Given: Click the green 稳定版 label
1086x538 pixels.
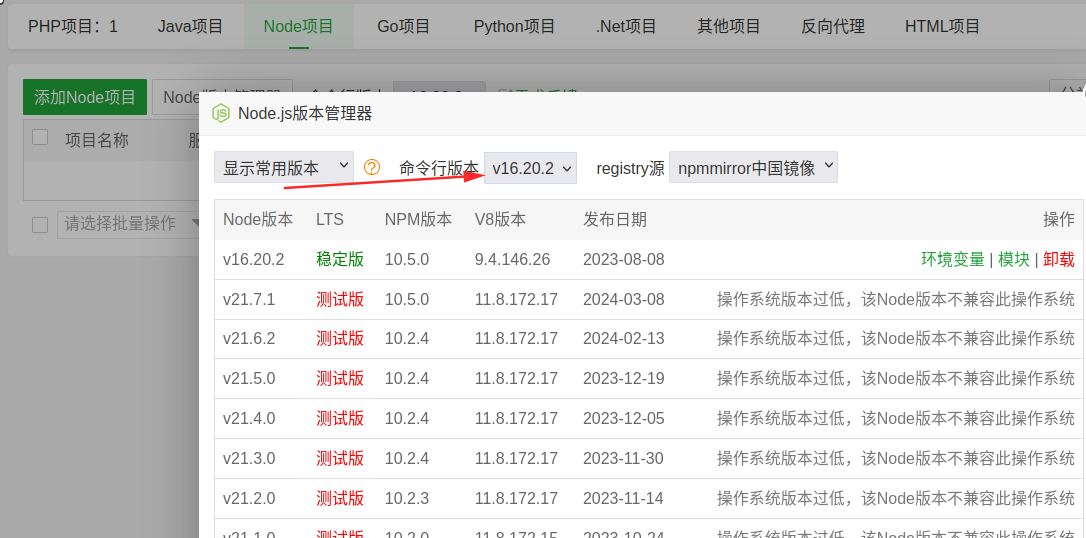Looking at the screenshot, I should point(340,260).
